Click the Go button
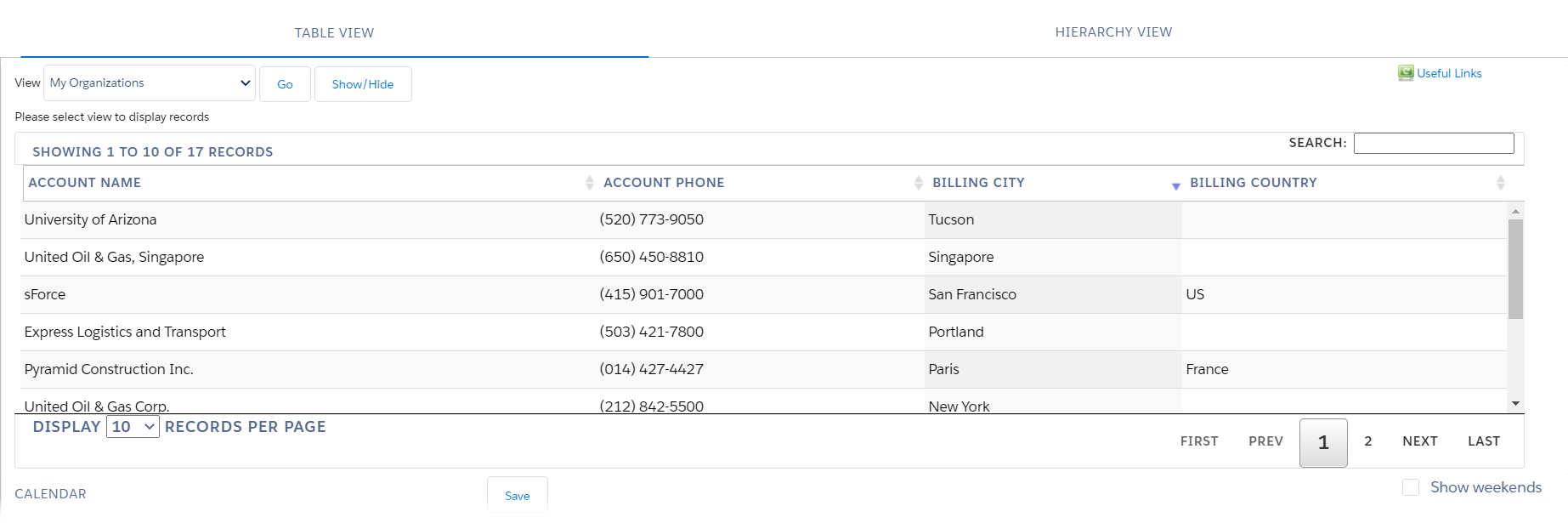Viewport: 1568px width, 523px height. click(x=285, y=84)
